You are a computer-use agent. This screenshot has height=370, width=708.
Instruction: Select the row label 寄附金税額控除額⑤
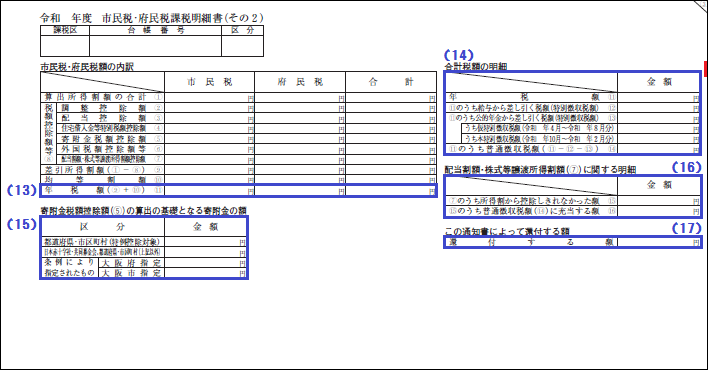coord(110,139)
